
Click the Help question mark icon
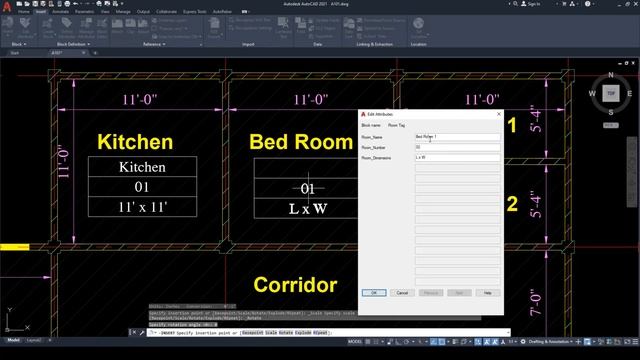588,4
